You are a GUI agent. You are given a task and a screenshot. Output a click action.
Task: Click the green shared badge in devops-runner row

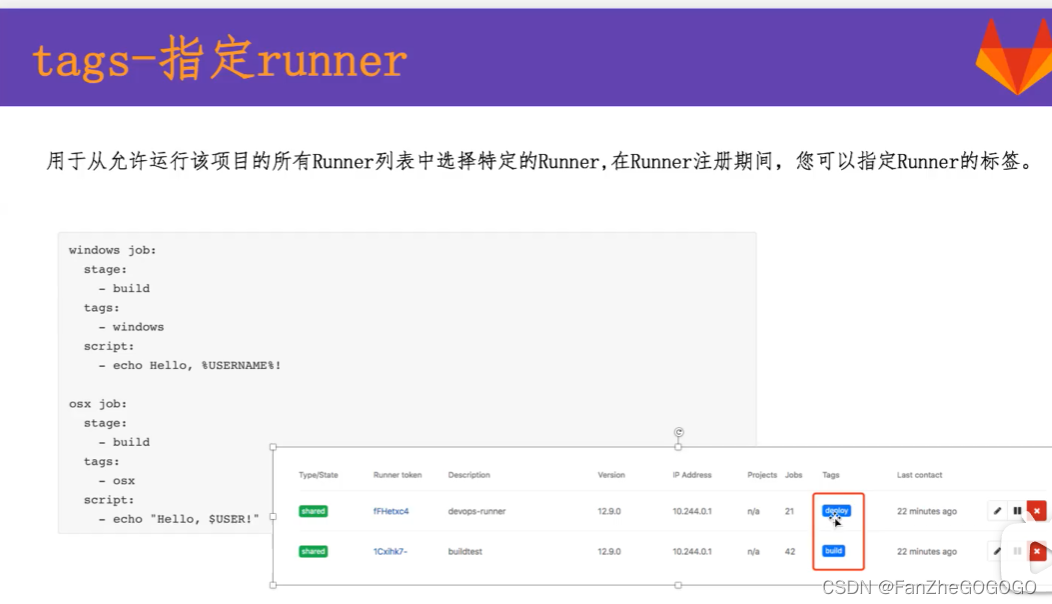point(313,511)
